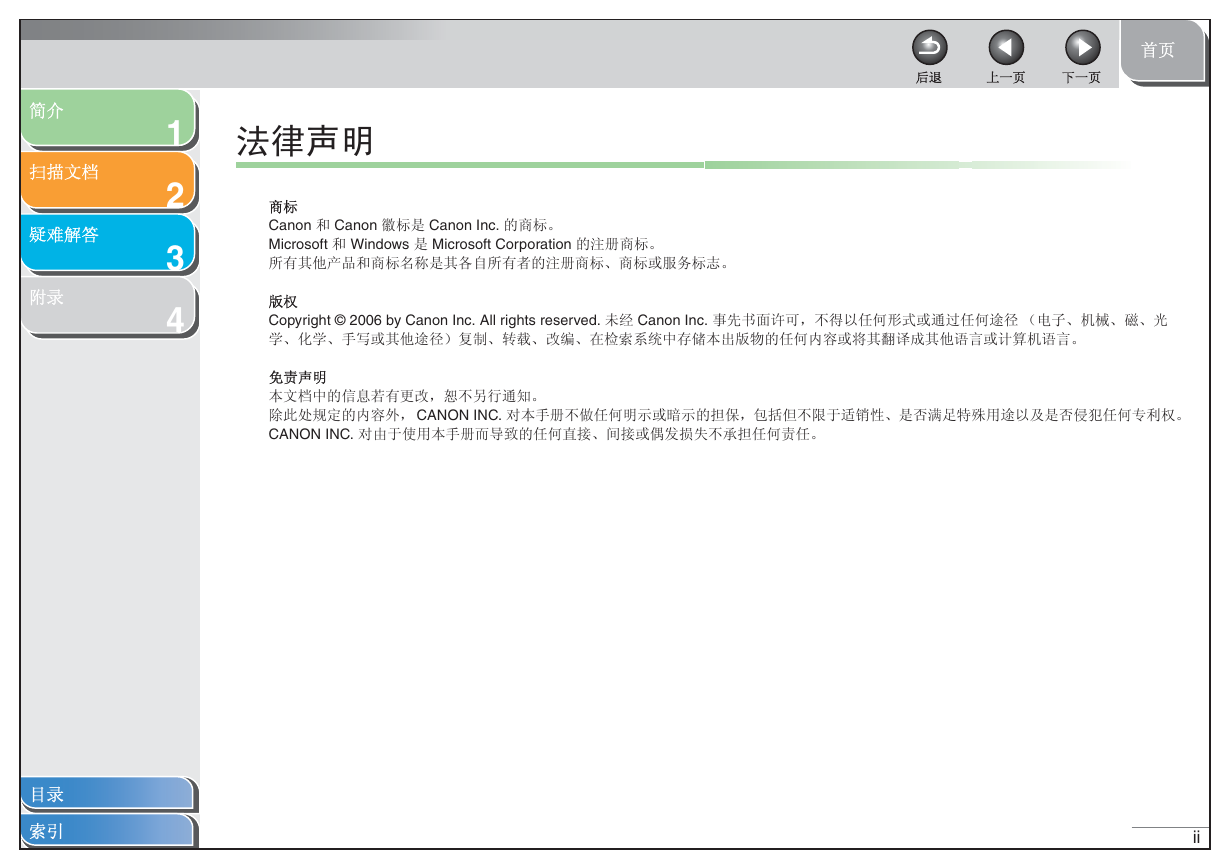
Task: Click the line starting '除此处规定的内容外'
Action: pos(727,414)
